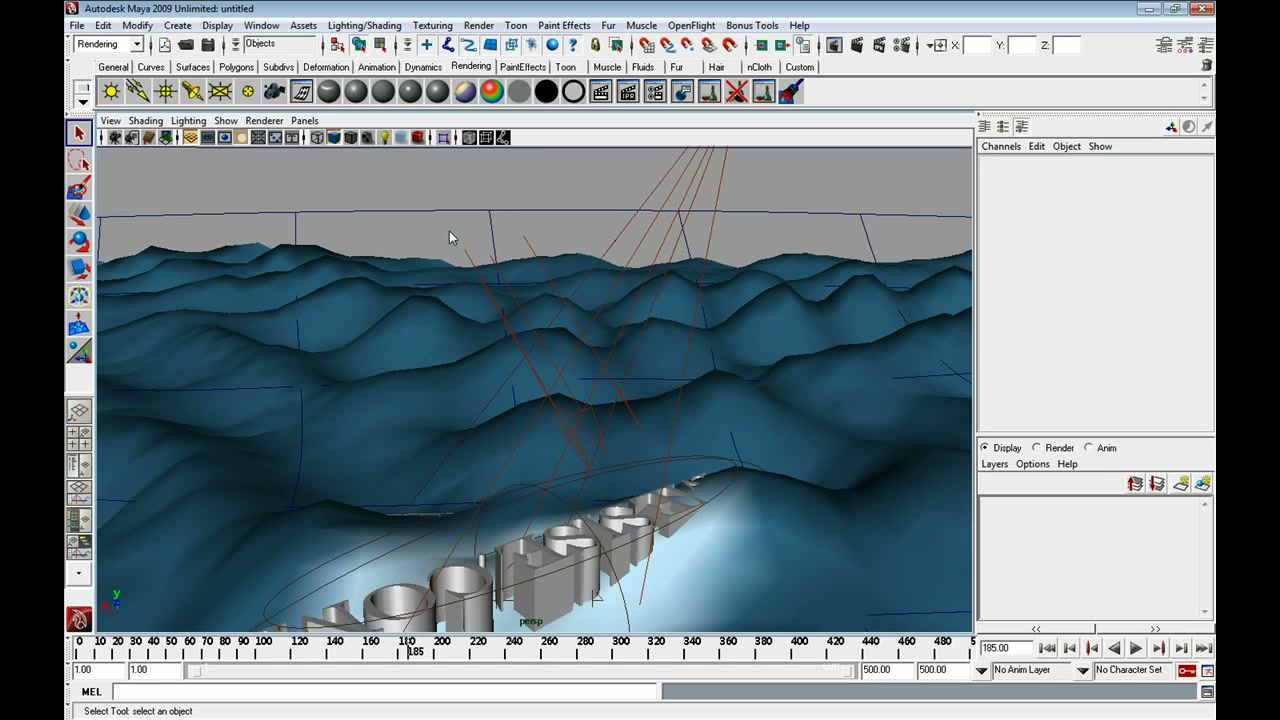Expand the toolbox layout arrow

(x=79, y=574)
